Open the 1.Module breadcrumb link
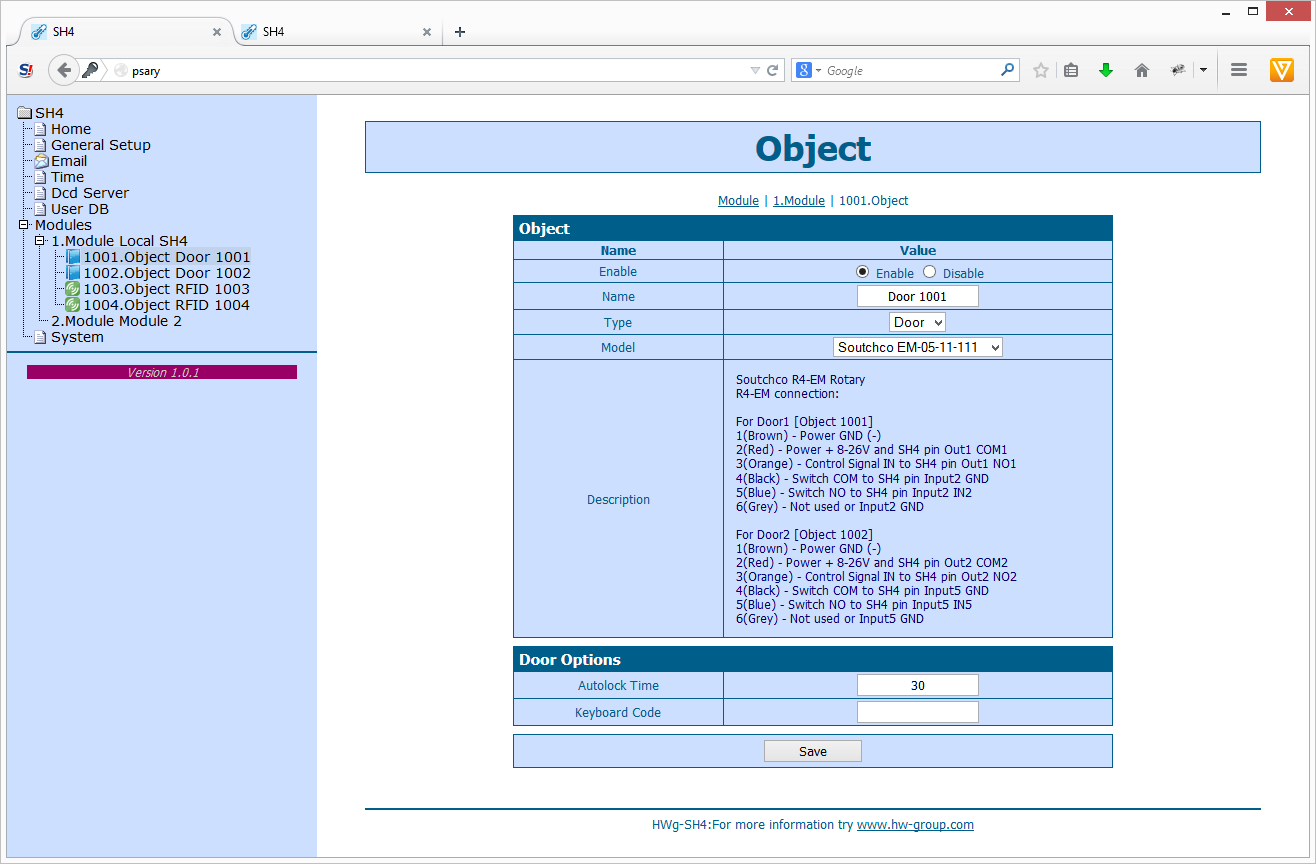Image resolution: width=1316 pixels, height=864 pixels. [x=799, y=201]
